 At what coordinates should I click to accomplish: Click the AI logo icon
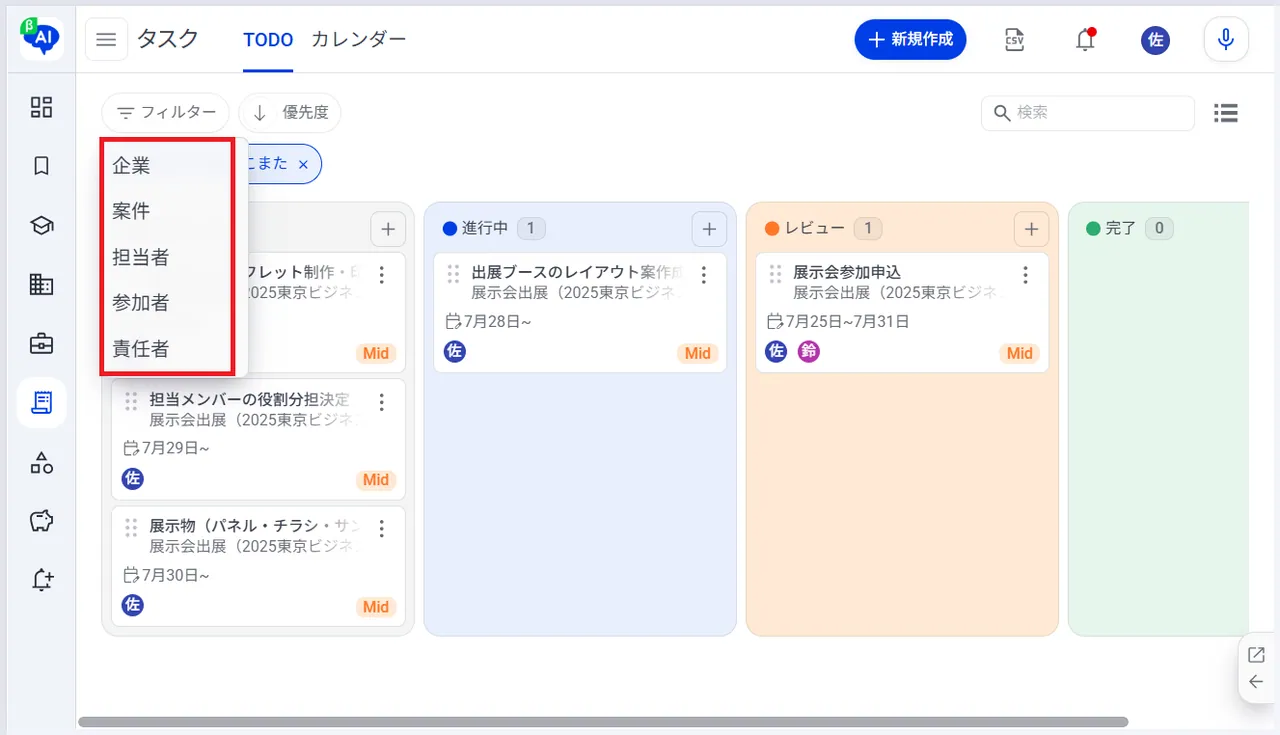point(41,38)
